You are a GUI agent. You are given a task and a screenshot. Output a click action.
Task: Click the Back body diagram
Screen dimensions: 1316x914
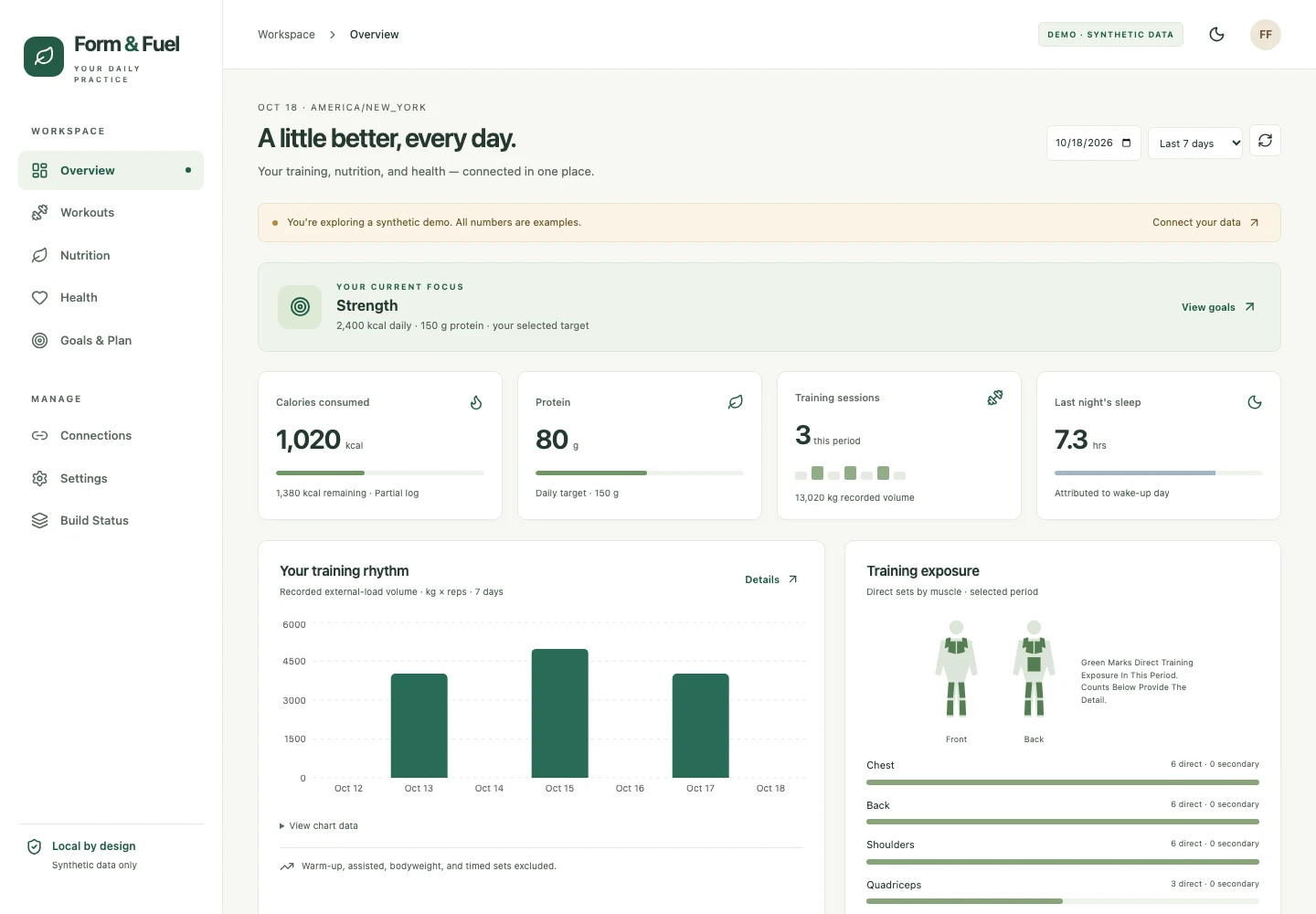click(1034, 668)
